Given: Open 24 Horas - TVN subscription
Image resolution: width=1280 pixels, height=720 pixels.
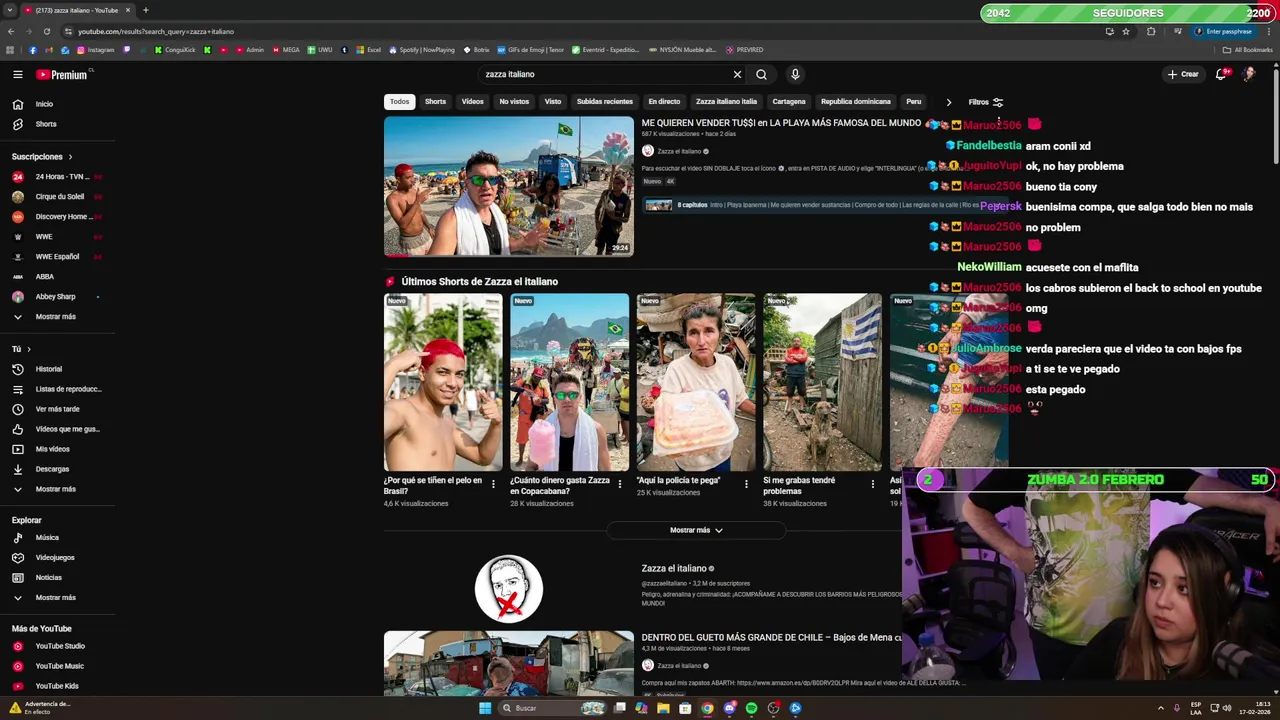Looking at the screenshot, I should click(58, 176).
